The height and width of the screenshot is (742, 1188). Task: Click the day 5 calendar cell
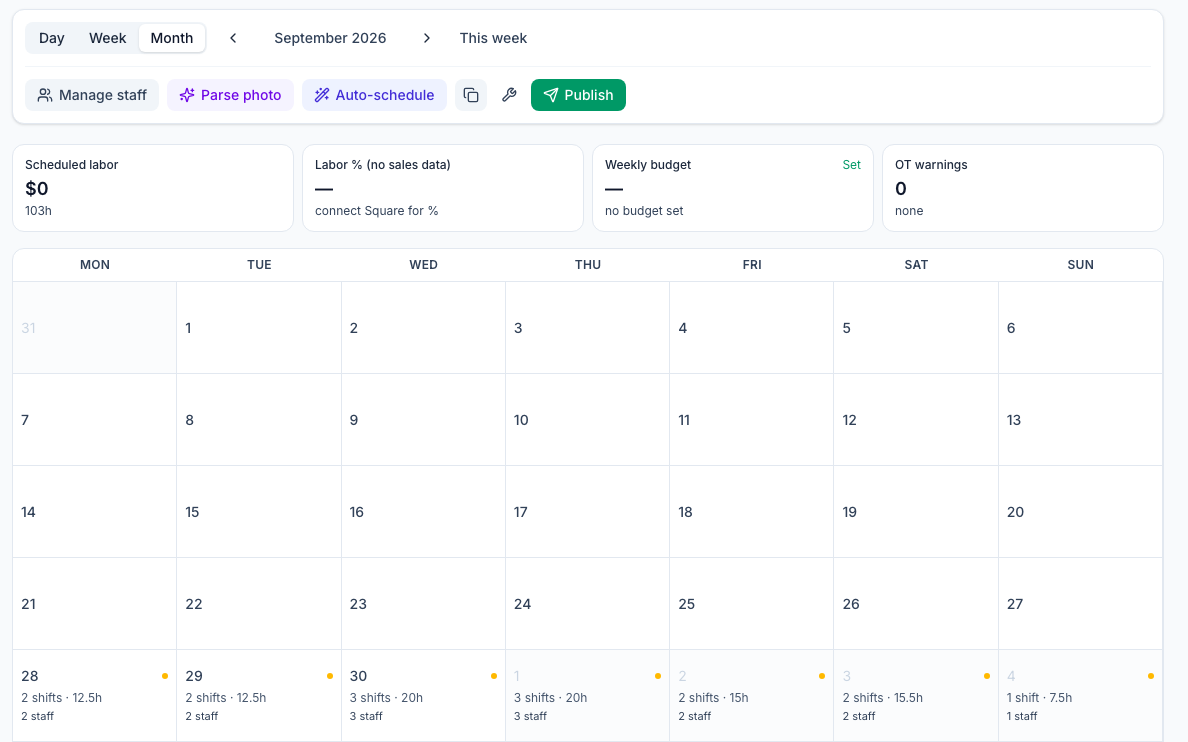tap(916, 328)
